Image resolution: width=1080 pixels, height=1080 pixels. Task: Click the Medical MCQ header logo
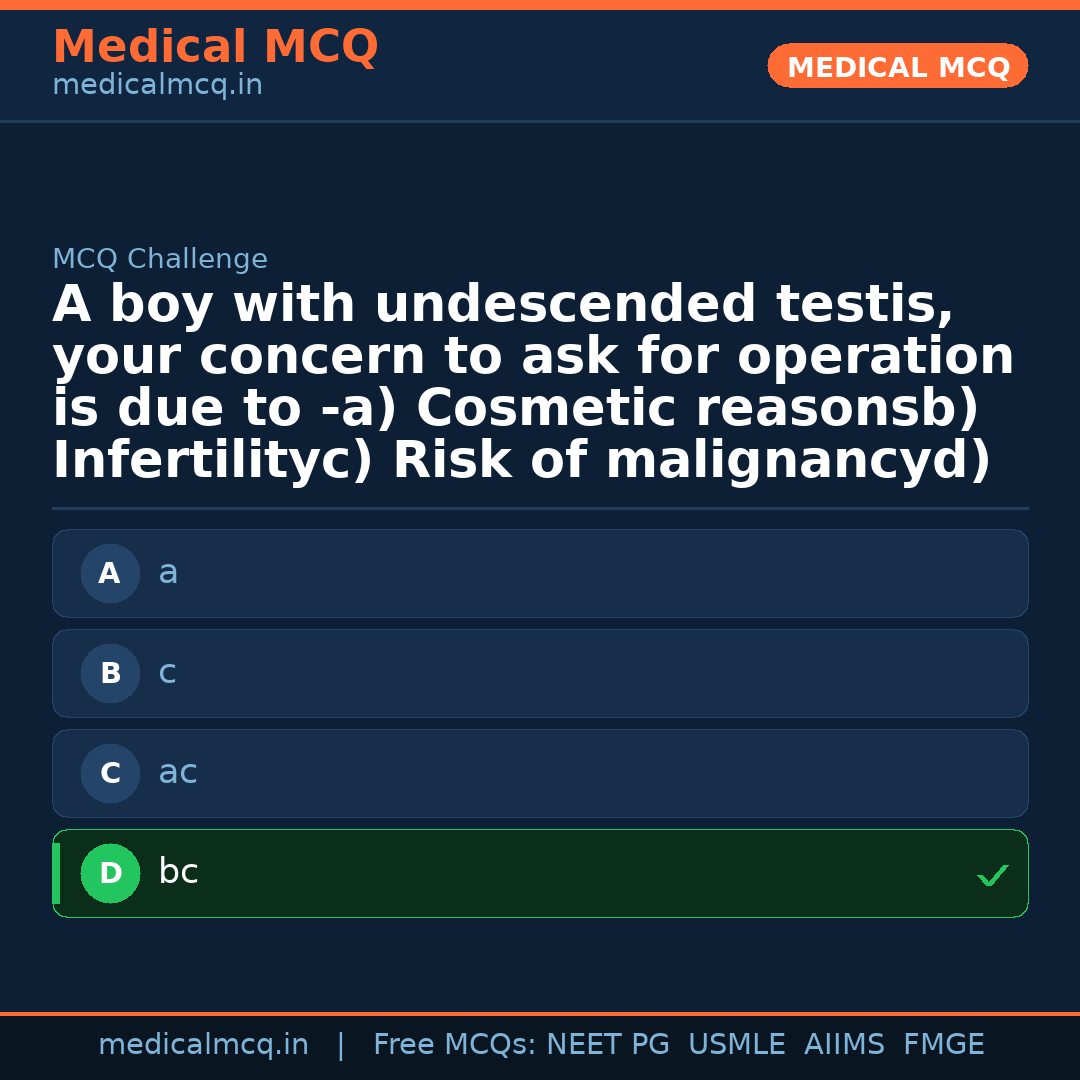pyautogui.click(x=215, y=47)
